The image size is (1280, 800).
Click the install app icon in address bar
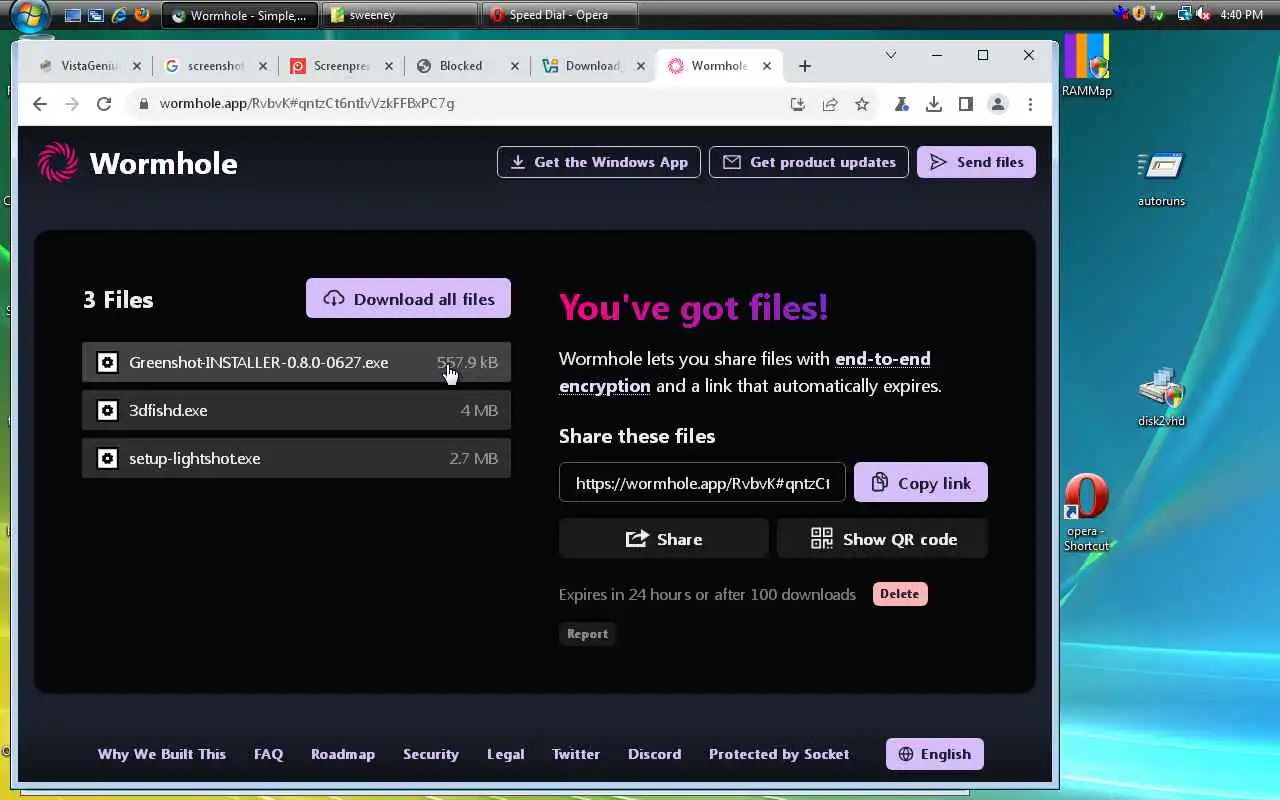(x=798, y=104)
